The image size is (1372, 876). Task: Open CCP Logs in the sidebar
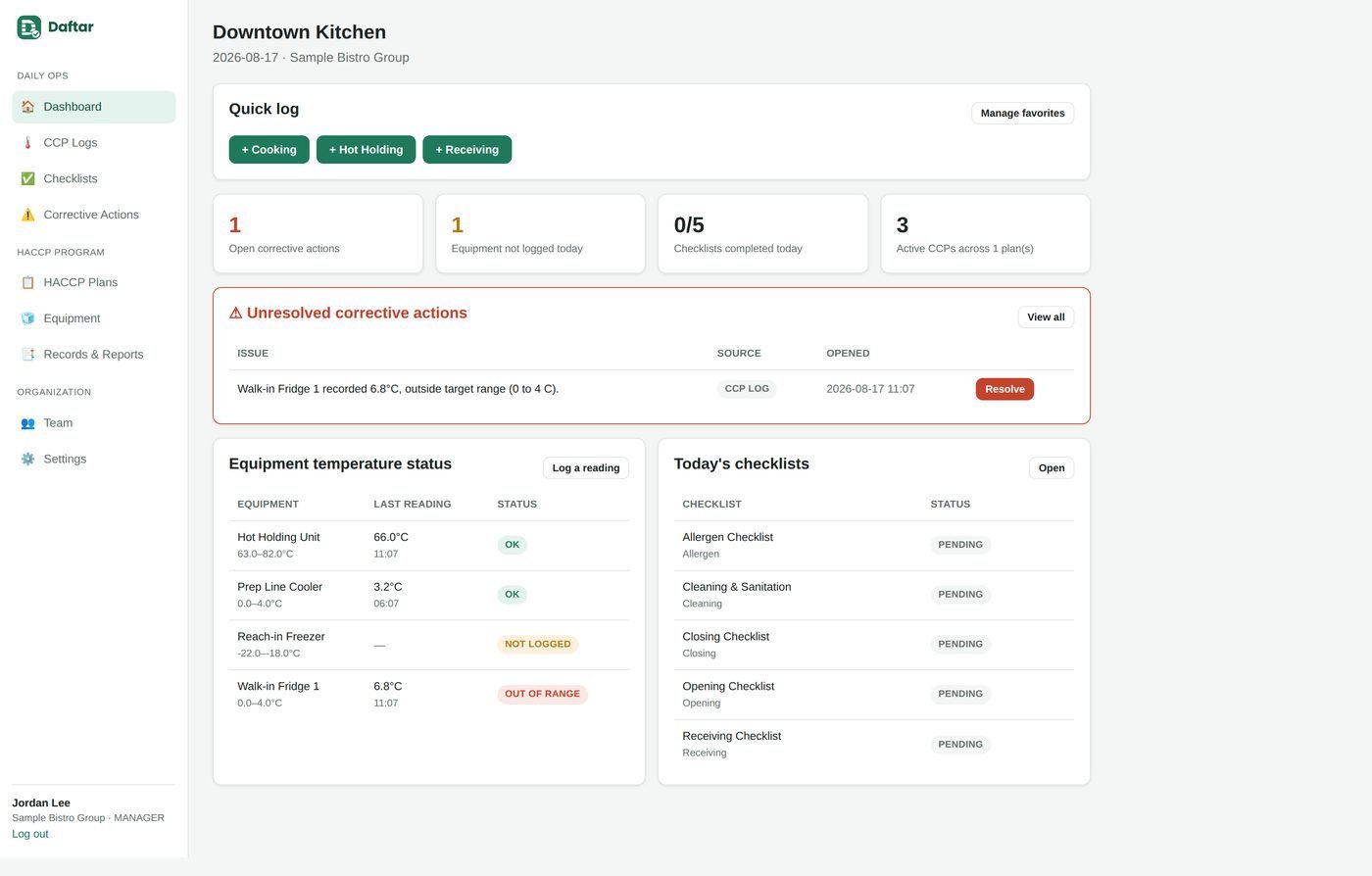pos(93,143)
